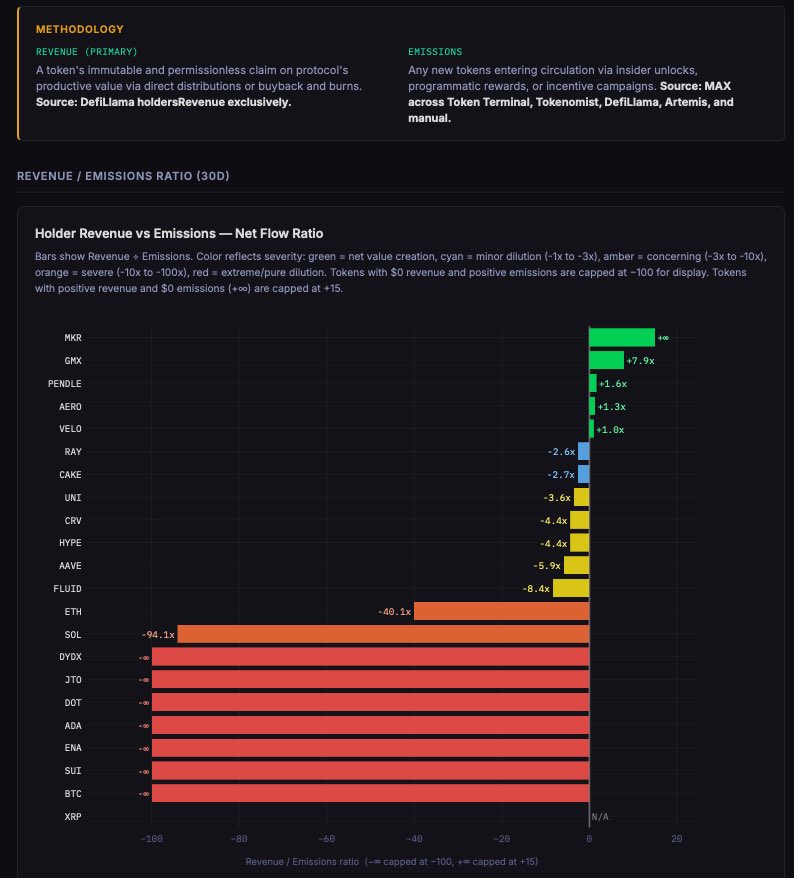
Task: Click the 20 x-axis tick label
Action: coord(676,839)
